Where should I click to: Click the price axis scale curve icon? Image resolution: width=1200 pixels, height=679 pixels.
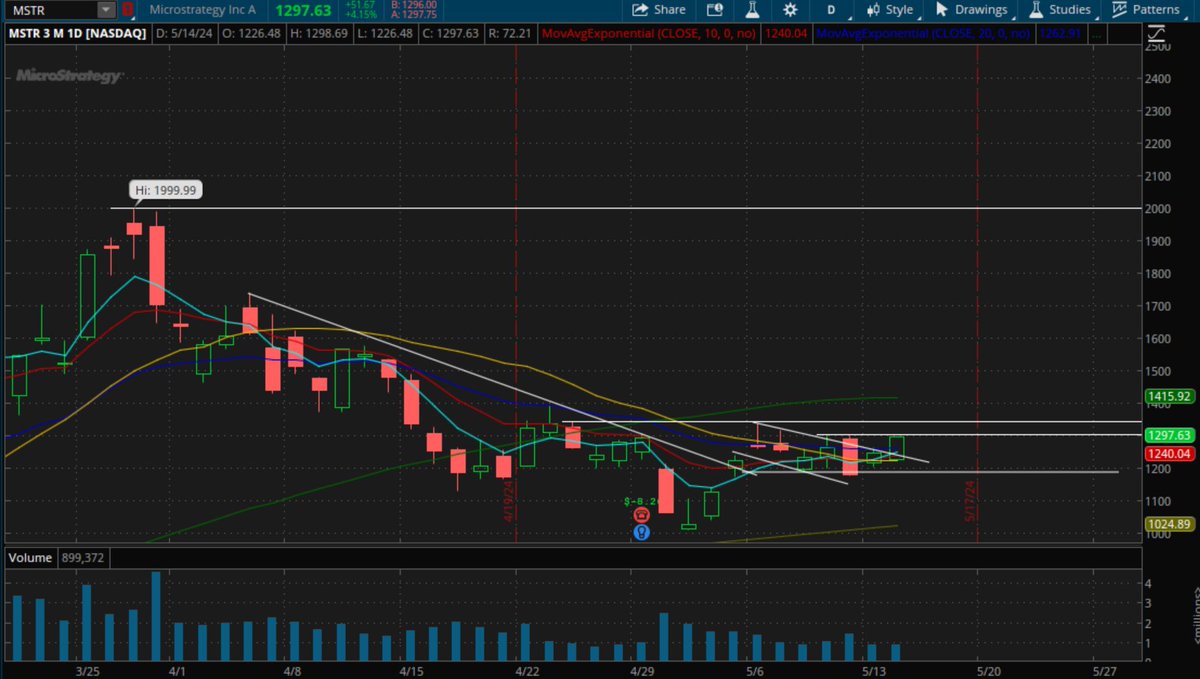coord(1154,33)
